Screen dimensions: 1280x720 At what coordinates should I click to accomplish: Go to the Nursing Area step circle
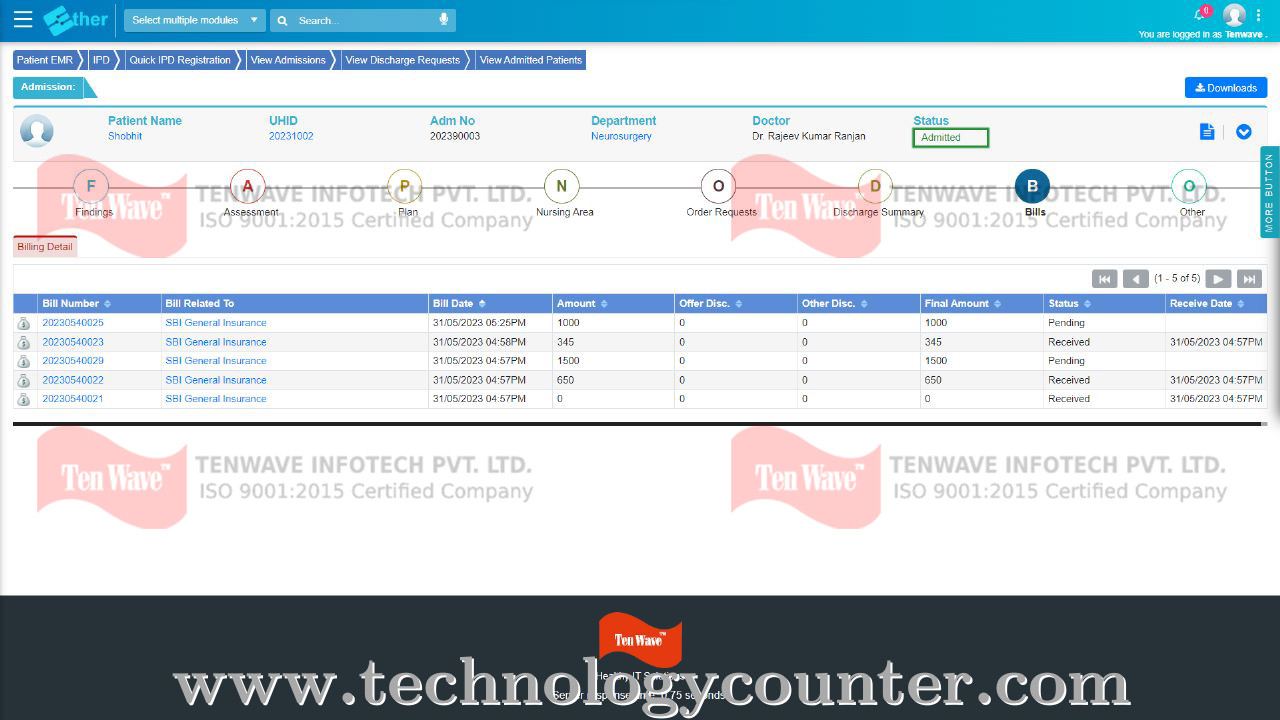[562, 186]
